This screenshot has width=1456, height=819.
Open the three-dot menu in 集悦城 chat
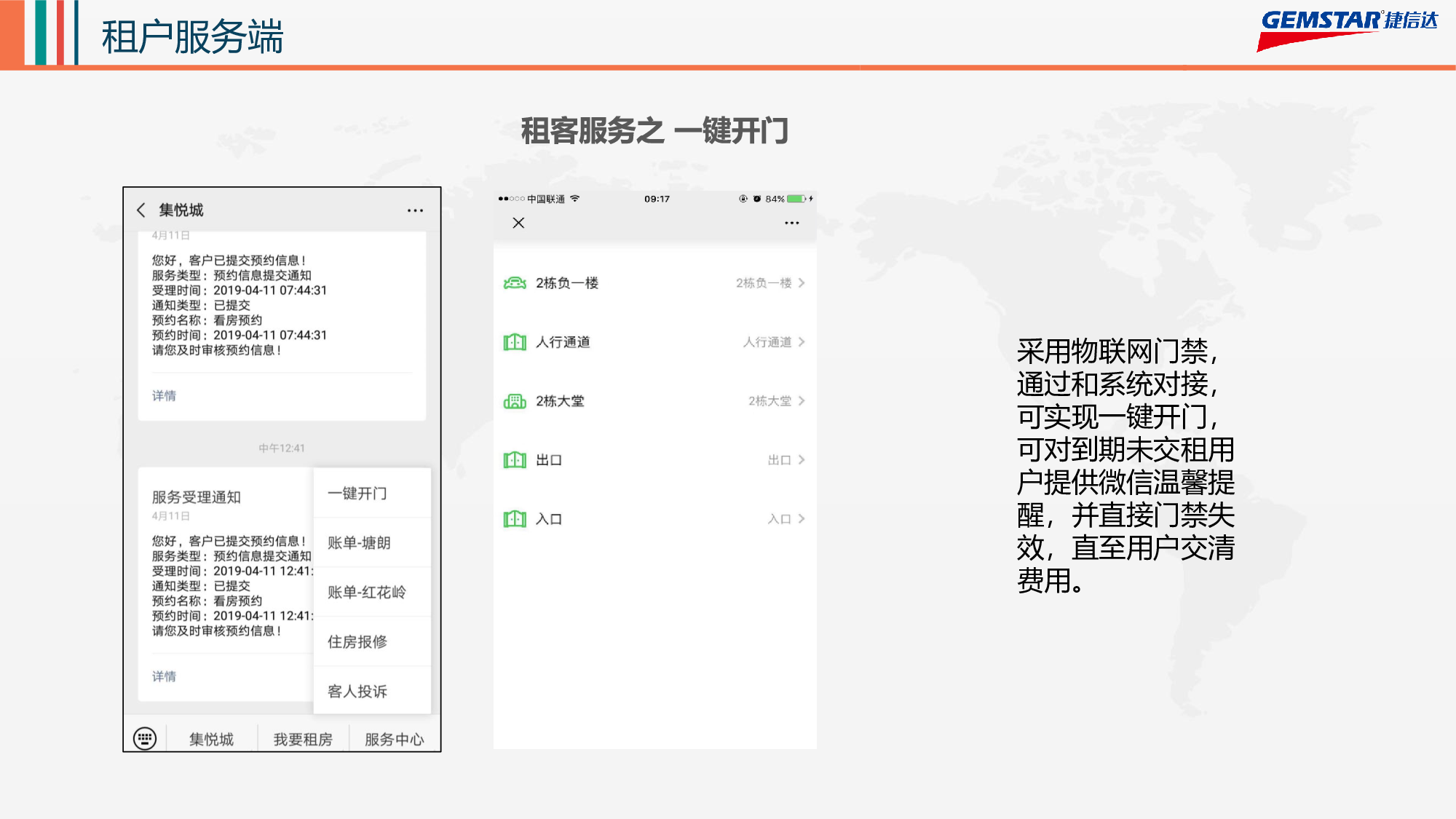pyautogui.click(x=415, y=210)
